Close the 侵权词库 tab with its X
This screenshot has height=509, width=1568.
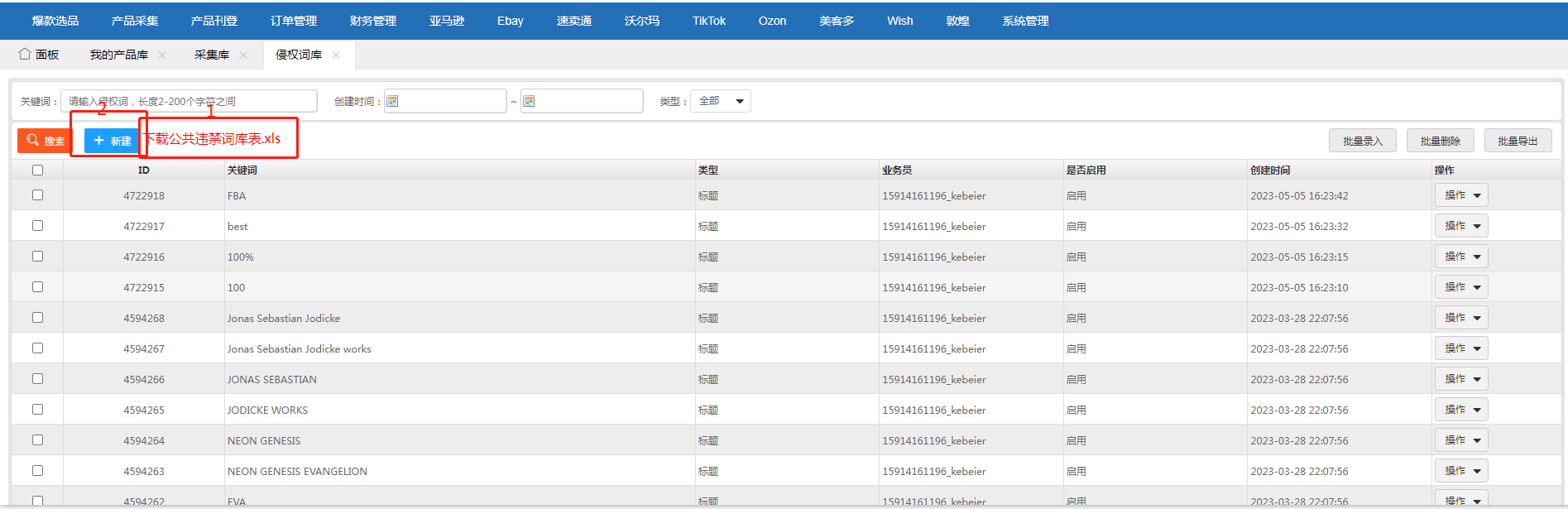336,55
